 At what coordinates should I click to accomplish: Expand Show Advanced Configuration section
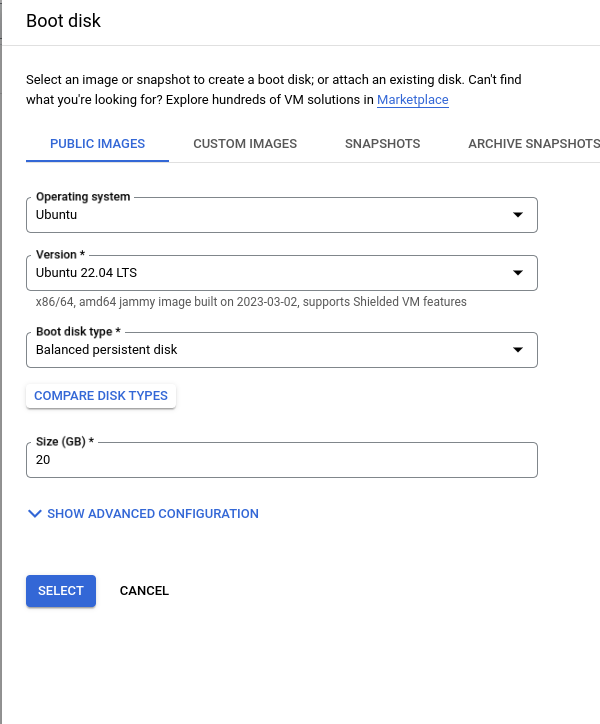tap(143, 513)
